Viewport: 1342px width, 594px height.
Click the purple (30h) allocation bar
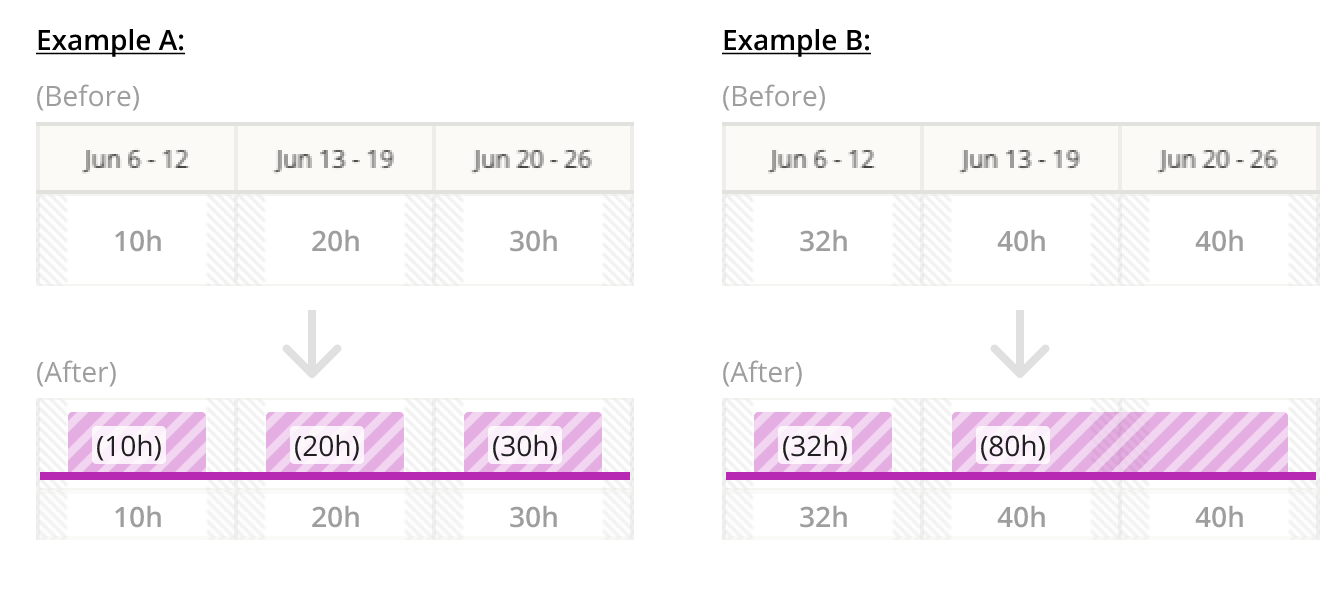point(533,442)
